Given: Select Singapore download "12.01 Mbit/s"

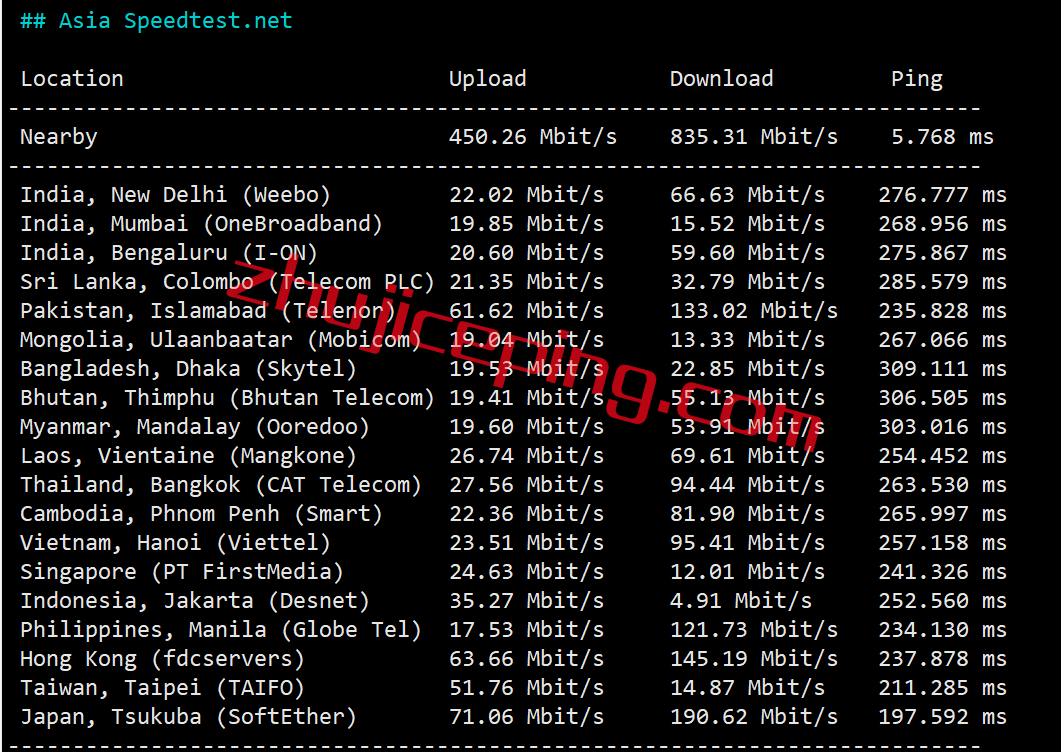Looking at the screenshot, I should [748, 573].
